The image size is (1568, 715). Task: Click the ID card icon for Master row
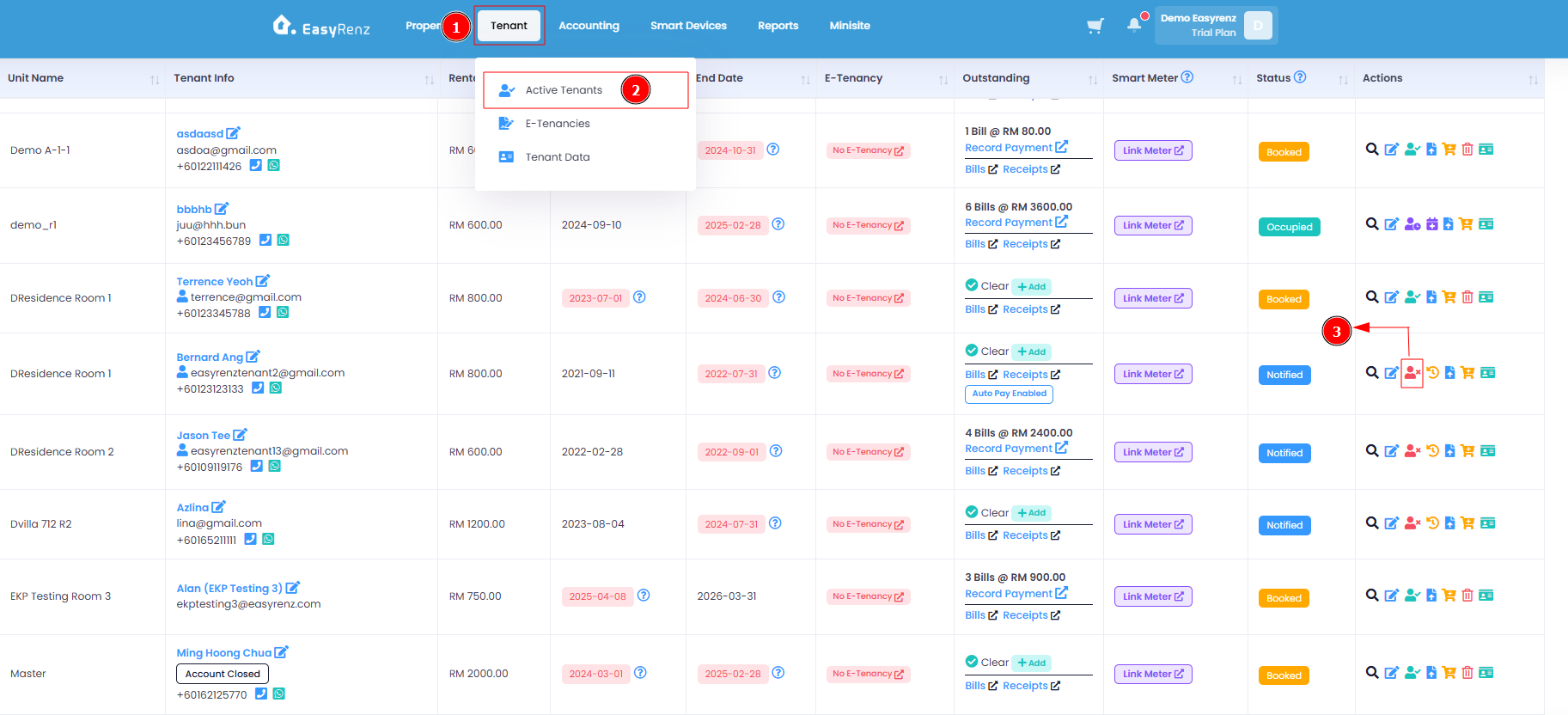pos(1486,673)
